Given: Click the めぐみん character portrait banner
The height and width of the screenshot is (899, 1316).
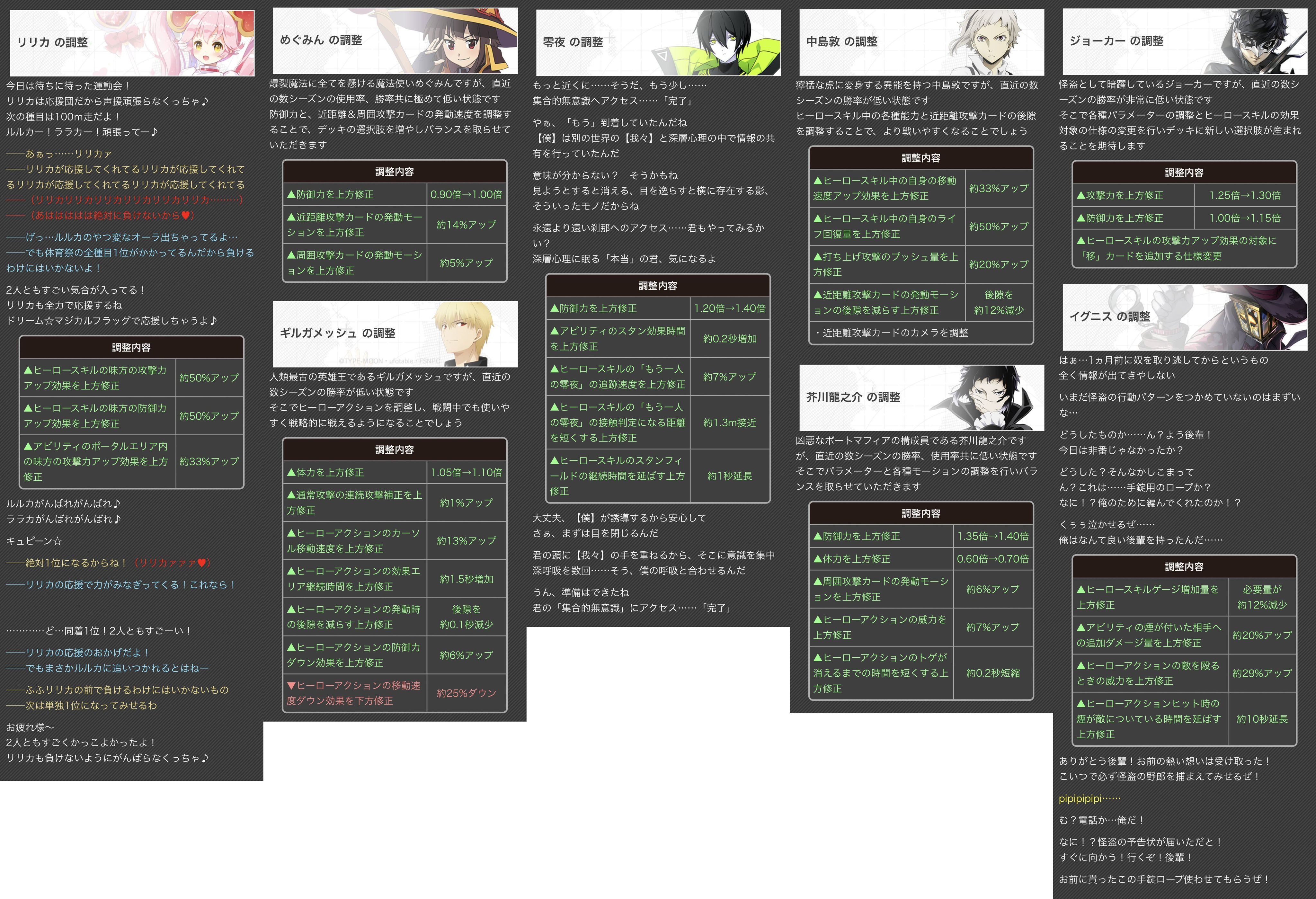Looking at the screenshot, I should 395,40.
